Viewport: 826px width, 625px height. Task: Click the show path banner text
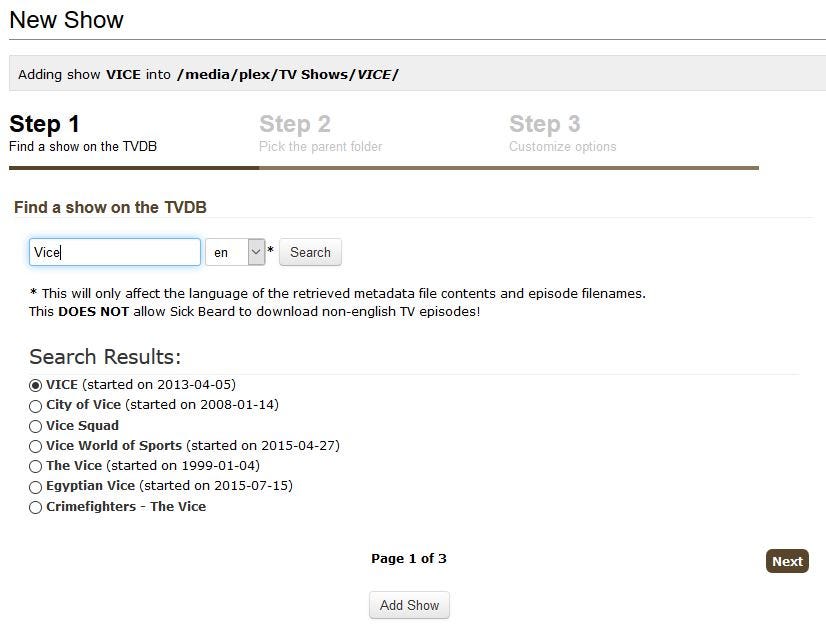208,74
